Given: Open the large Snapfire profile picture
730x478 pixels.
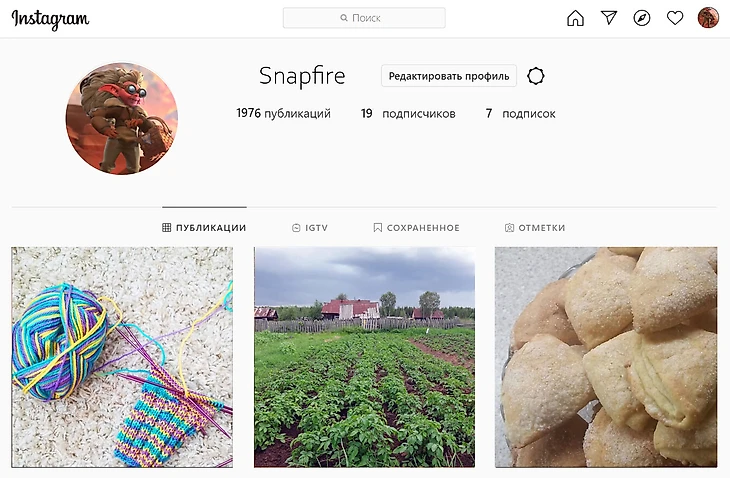Looking at the screenshot, I should [122, 119].
